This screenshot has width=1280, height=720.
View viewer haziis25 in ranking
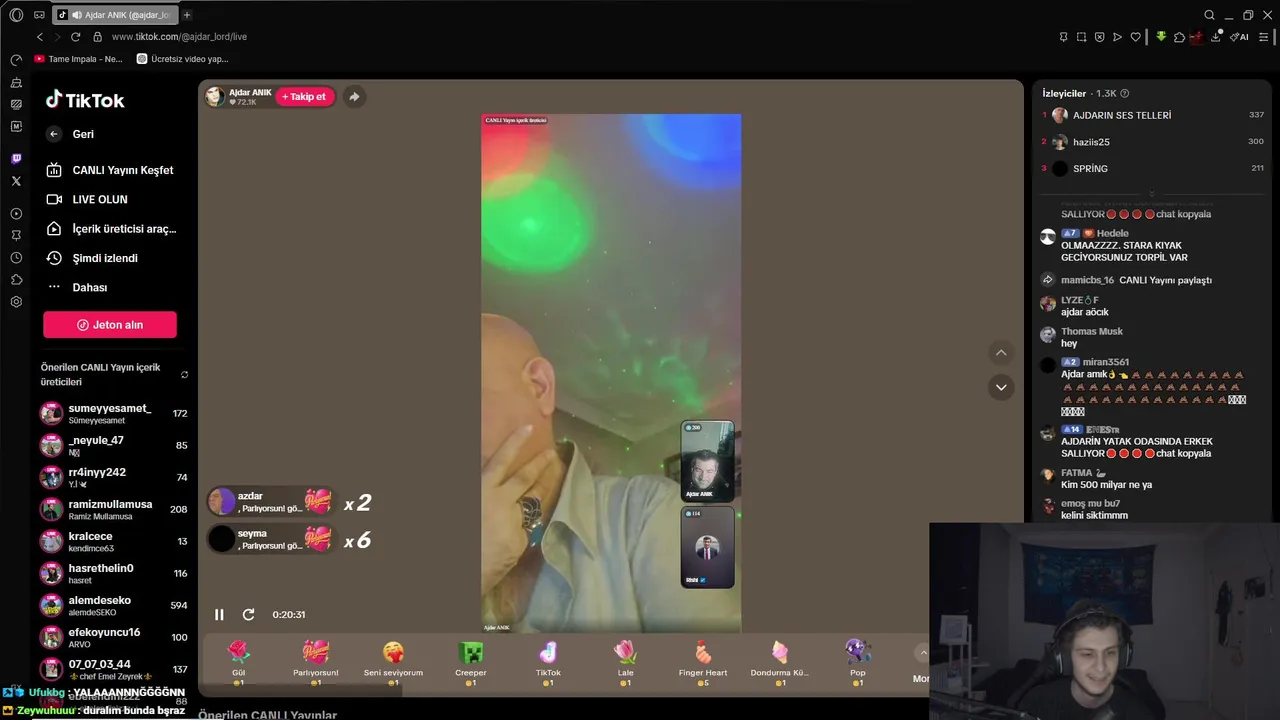1152,142
